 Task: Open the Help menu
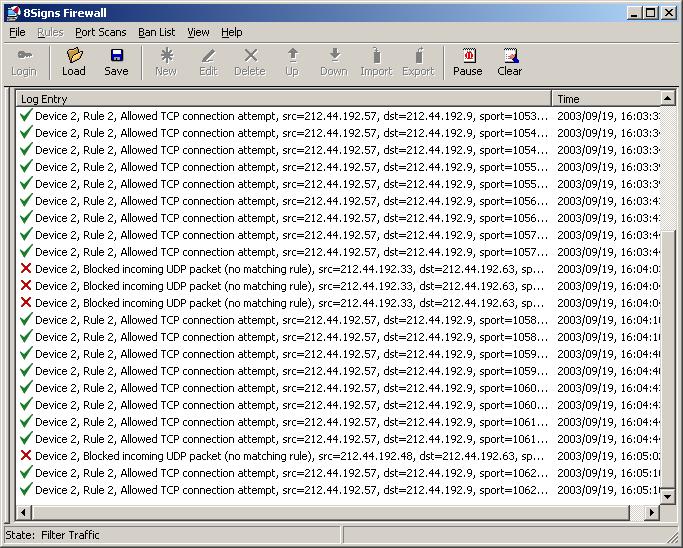pyautogui.click(x=231, y=32)
